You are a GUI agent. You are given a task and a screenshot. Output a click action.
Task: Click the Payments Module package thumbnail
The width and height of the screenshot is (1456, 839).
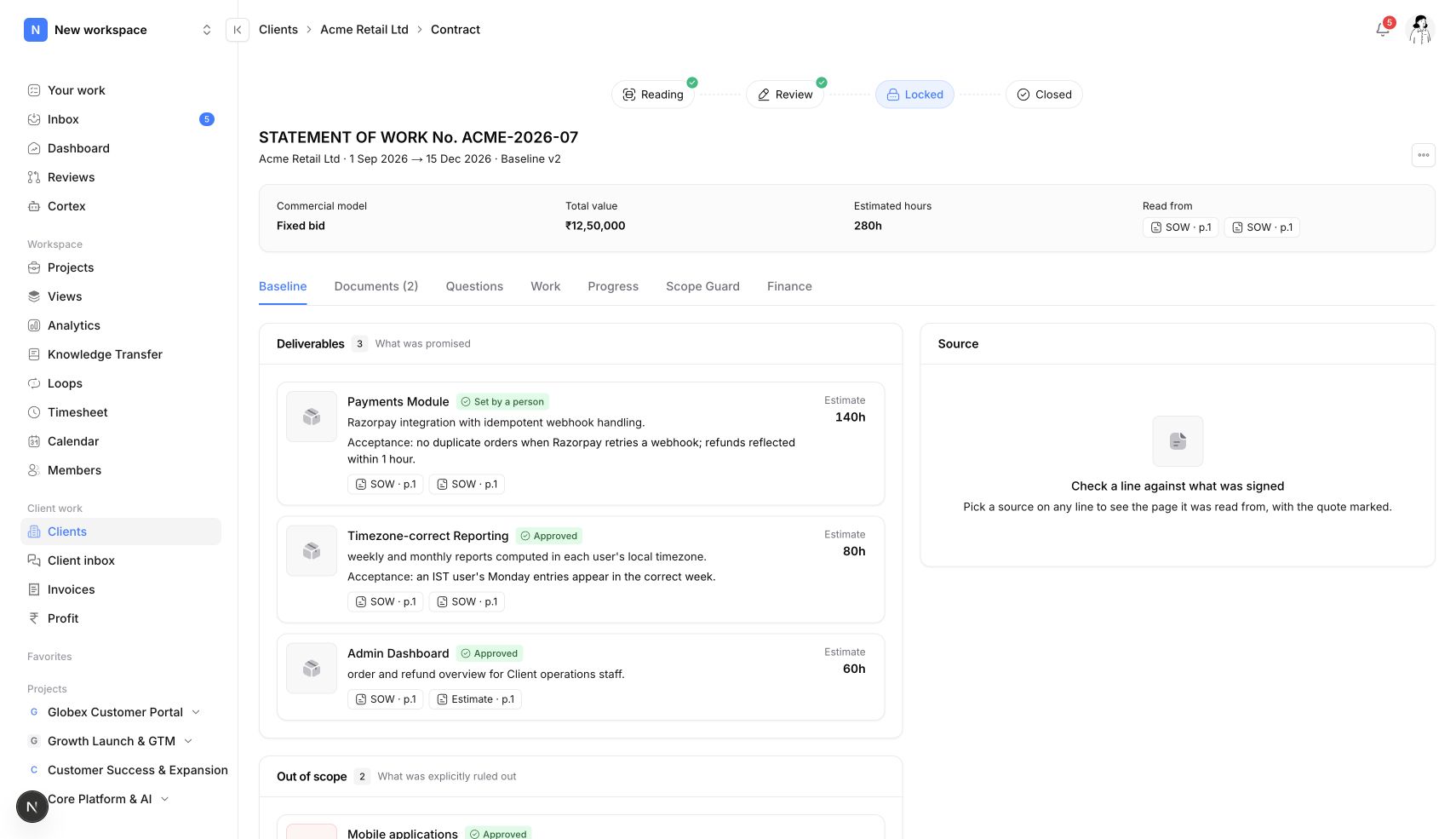click(312, 417)
